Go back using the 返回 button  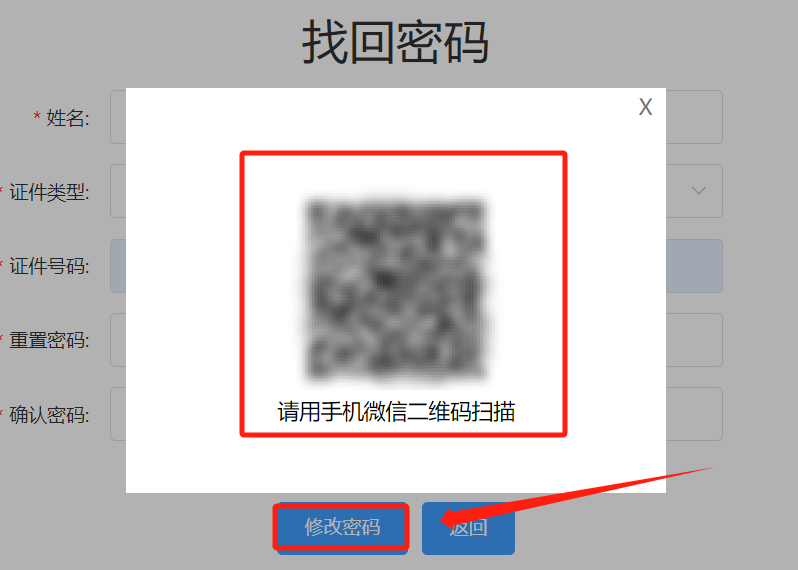pyautogui.click(x=468, y=528)
